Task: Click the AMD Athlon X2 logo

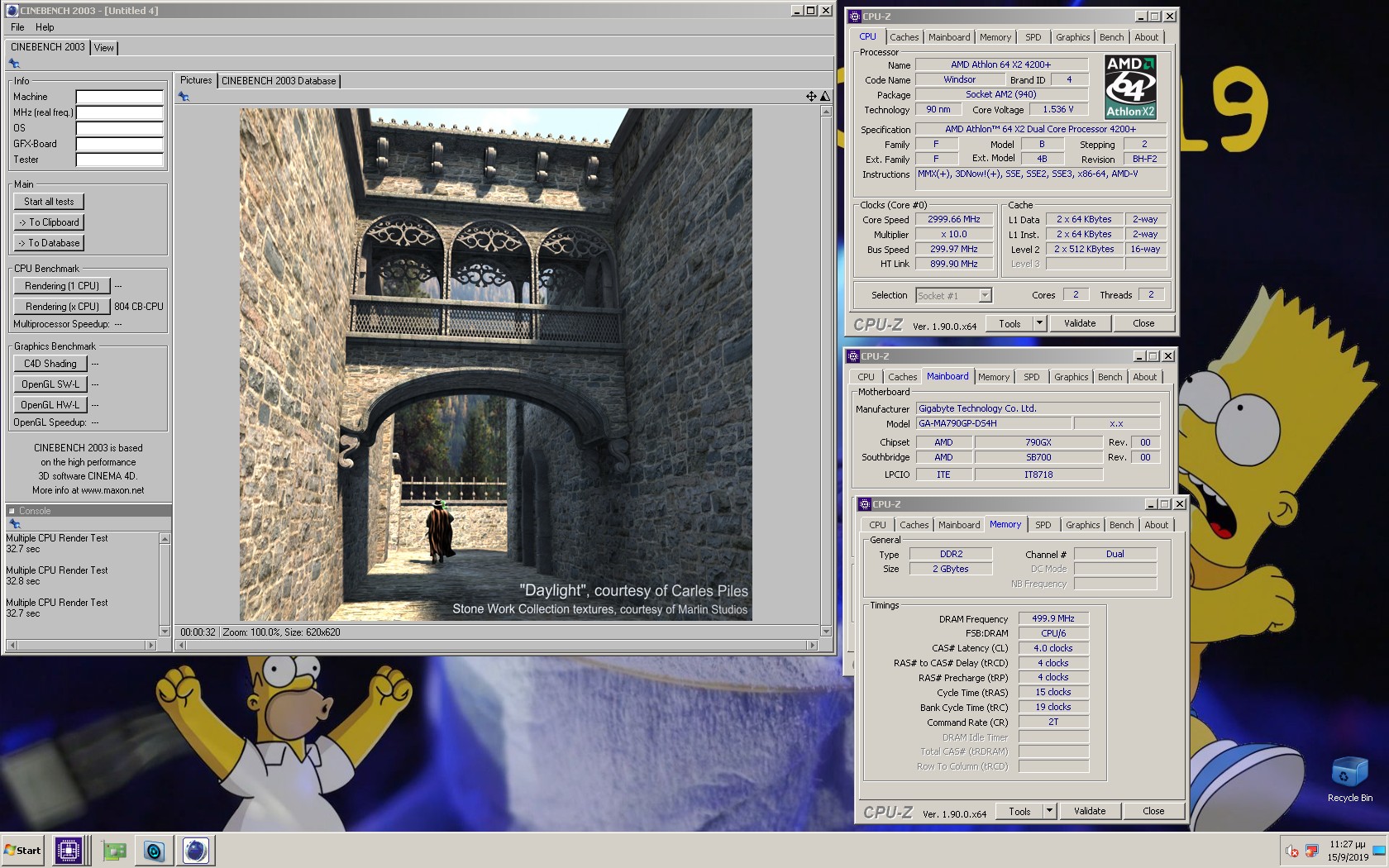Action: tap(1130, 87)
